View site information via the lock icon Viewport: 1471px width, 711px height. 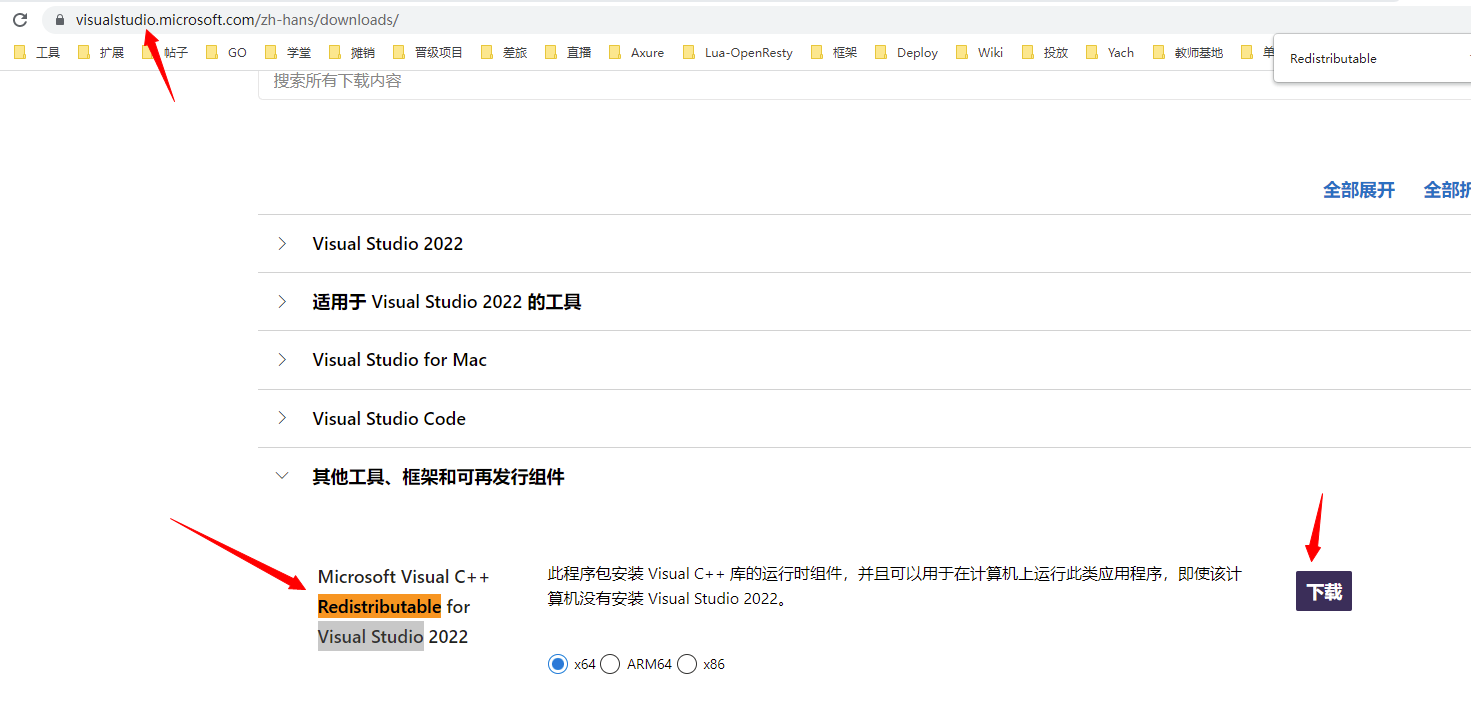(59, 20)
